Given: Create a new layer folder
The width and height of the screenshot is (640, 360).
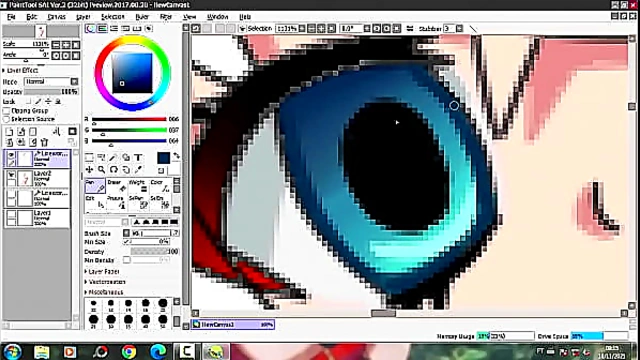Looking at the screenshot, I should [33, 131].
